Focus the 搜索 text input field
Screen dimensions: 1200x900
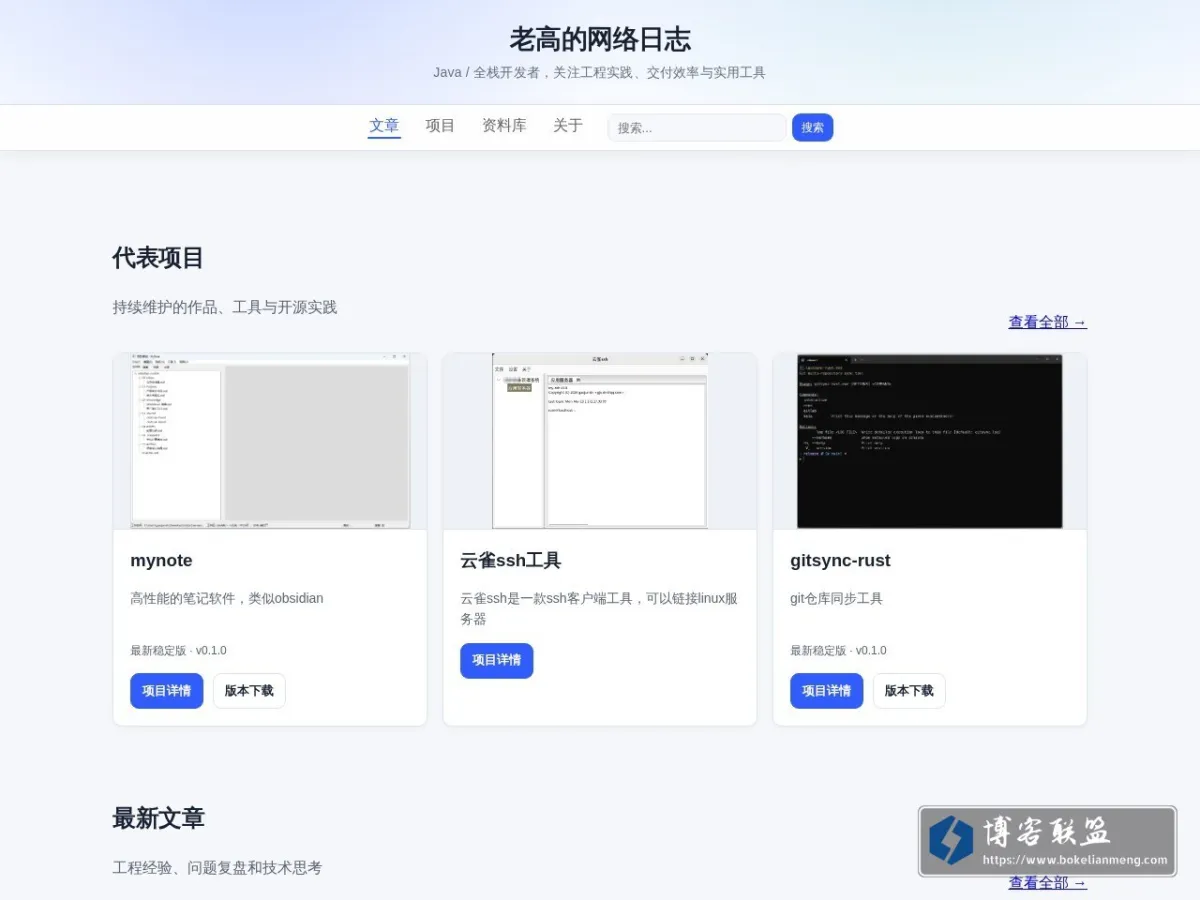pyautogui.click(x=697, y=128)
